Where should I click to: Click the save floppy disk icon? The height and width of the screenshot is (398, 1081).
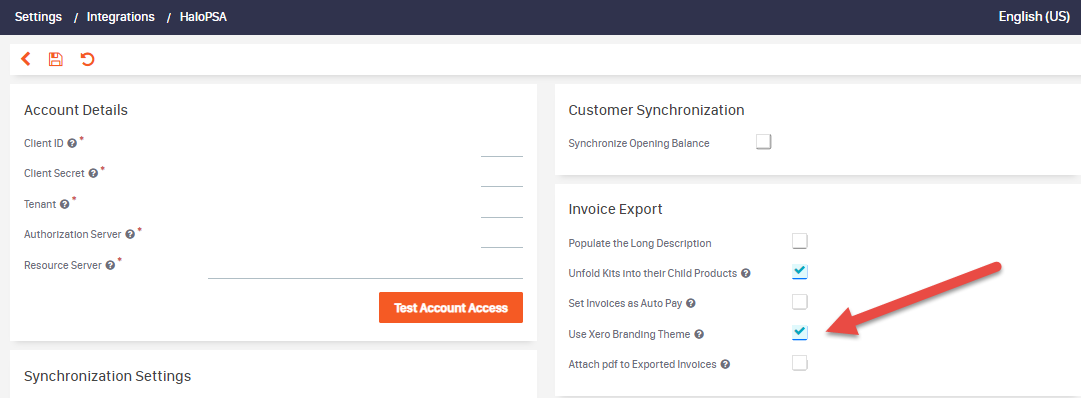[x=56, y=59]
